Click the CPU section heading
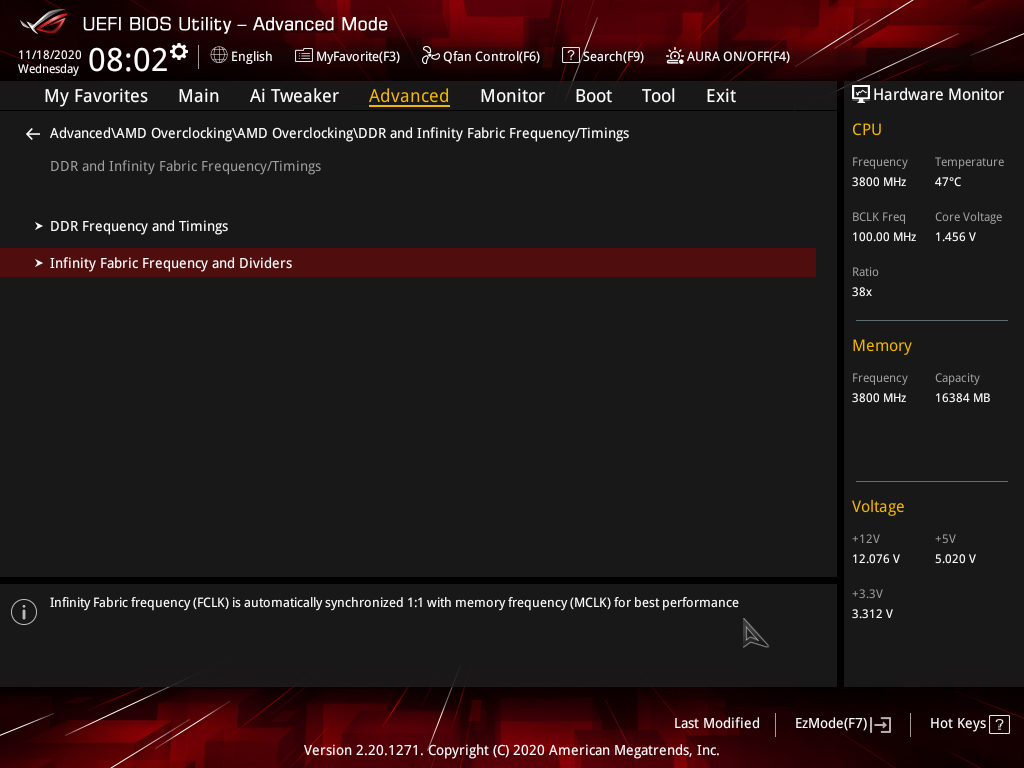The image size is (1024, 768). pyautogui.click(x=867, y=130)
